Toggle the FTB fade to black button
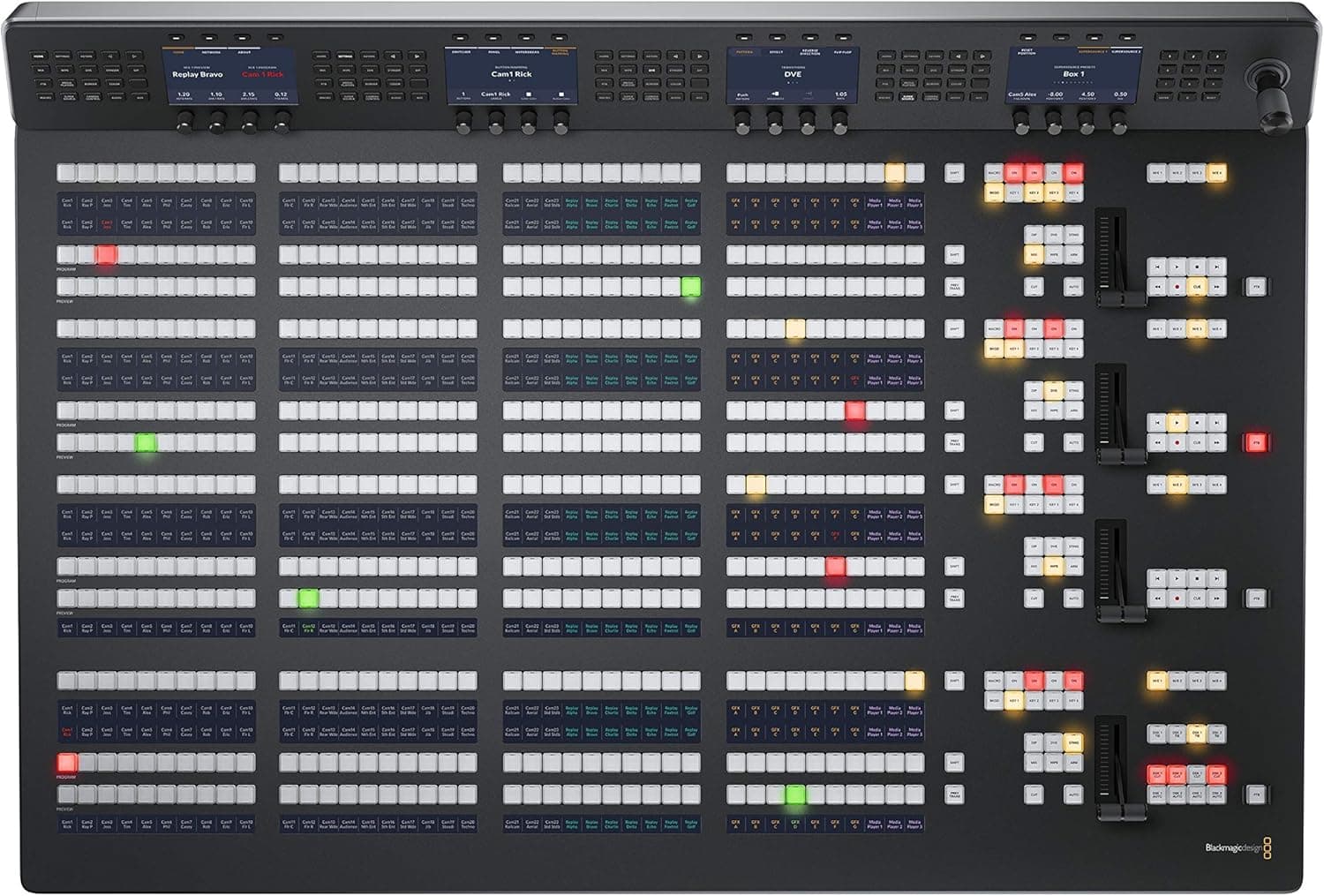This screenshot has width=1324, height=896. coord(1256,286)
